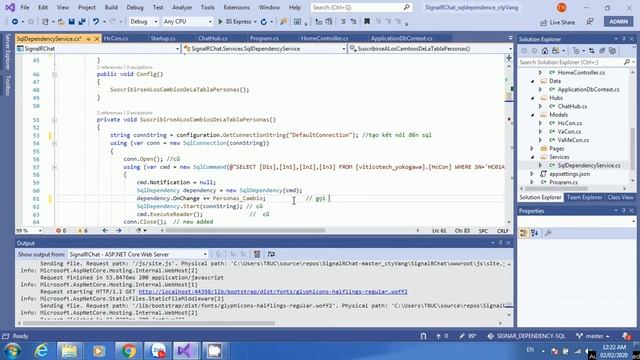Click the Save file toolbar icon

click(71, 22)
